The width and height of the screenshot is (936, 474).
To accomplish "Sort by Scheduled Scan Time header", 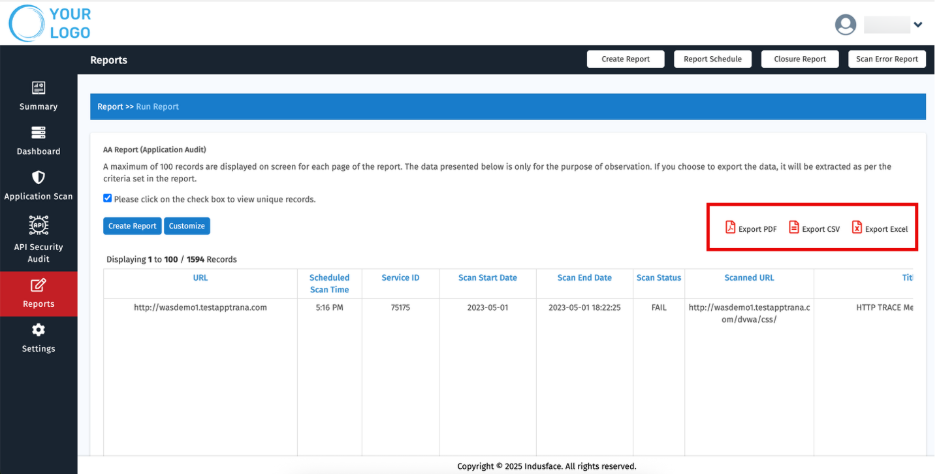I will point(330,284).
